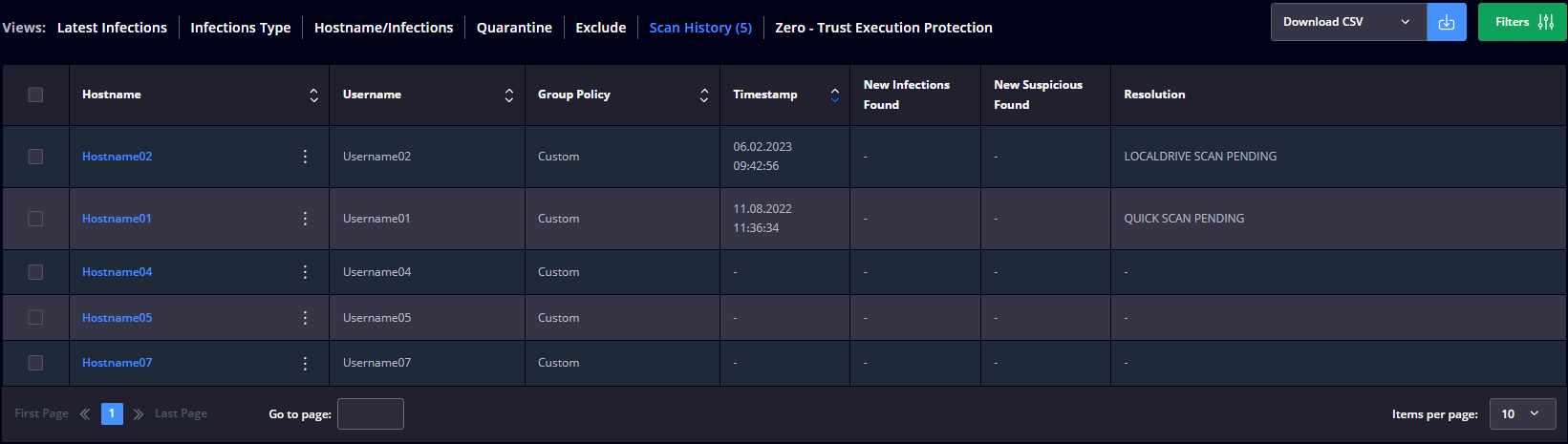Open the Hostname07 link

coord(117,363)
